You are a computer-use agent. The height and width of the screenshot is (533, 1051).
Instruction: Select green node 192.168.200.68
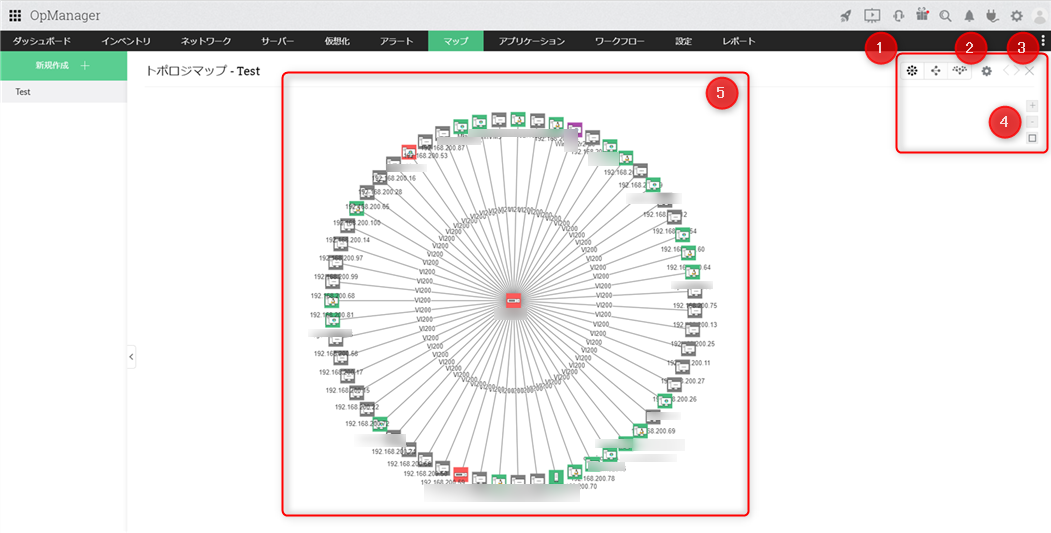click(x=331, y=302)
